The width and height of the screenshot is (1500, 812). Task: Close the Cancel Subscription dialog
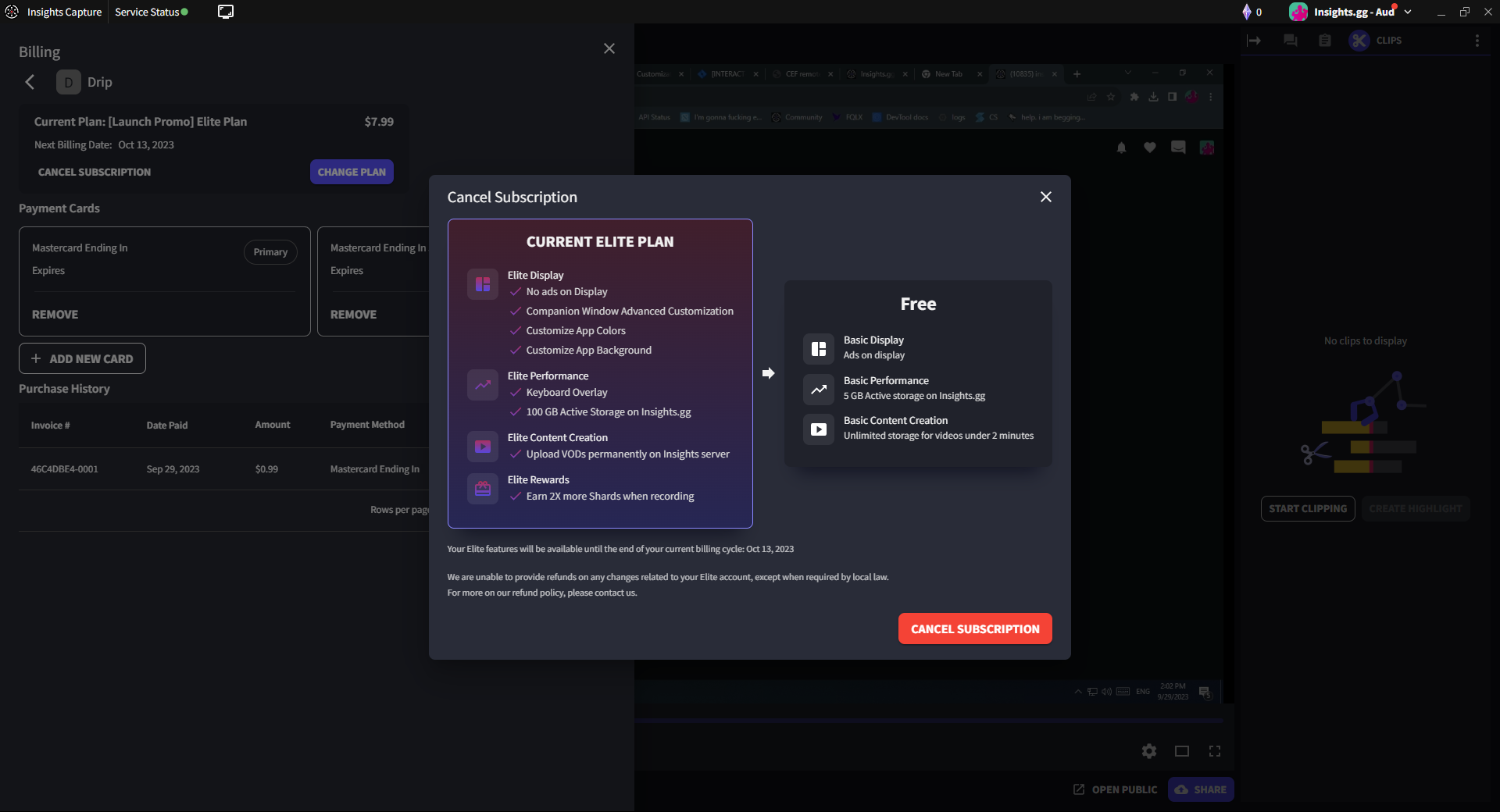click(1046, 197)
